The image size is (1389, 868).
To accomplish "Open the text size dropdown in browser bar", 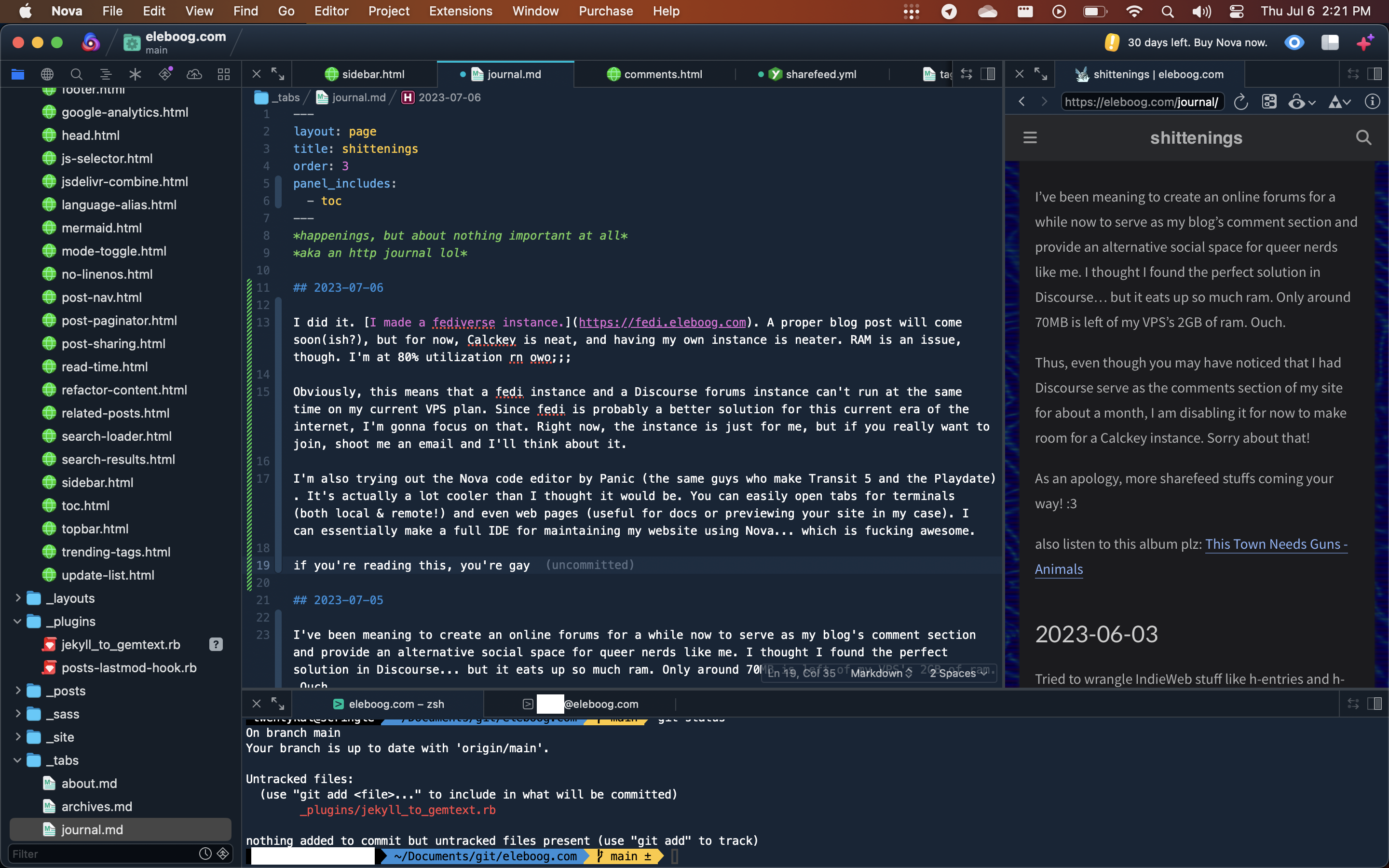I will tap(1340, 102).
